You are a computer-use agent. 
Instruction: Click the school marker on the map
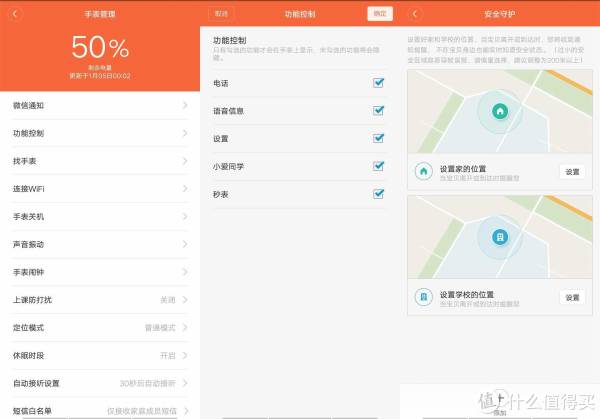500,237
